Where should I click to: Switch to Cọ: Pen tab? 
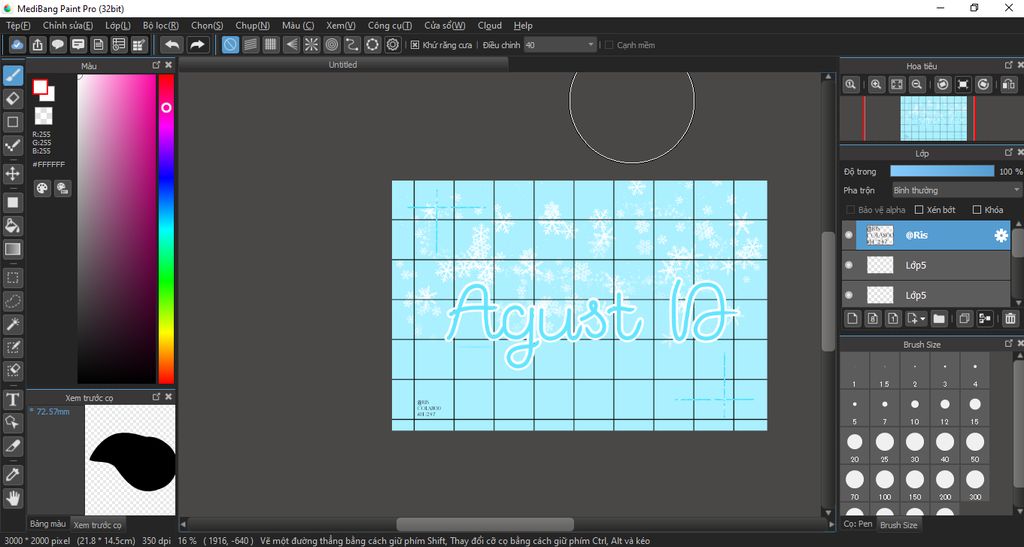coord(857,524)
